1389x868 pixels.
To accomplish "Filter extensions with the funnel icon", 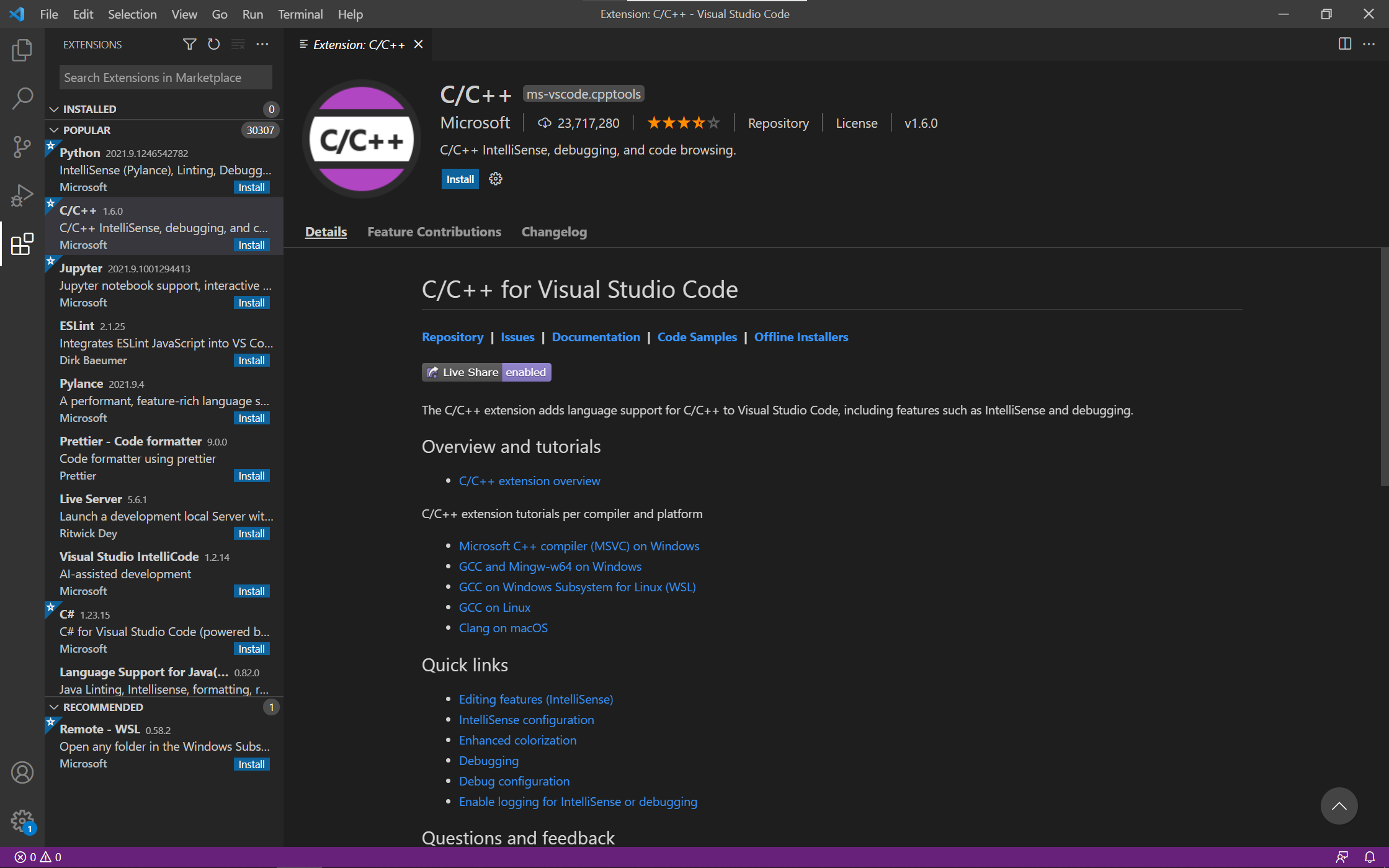I will [x=189, y=44].
